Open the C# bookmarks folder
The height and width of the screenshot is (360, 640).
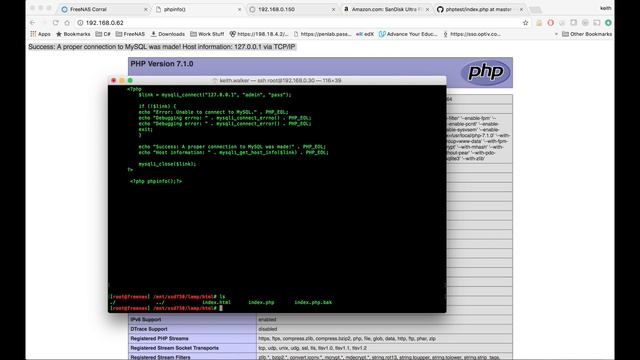[x=103, y=34]
